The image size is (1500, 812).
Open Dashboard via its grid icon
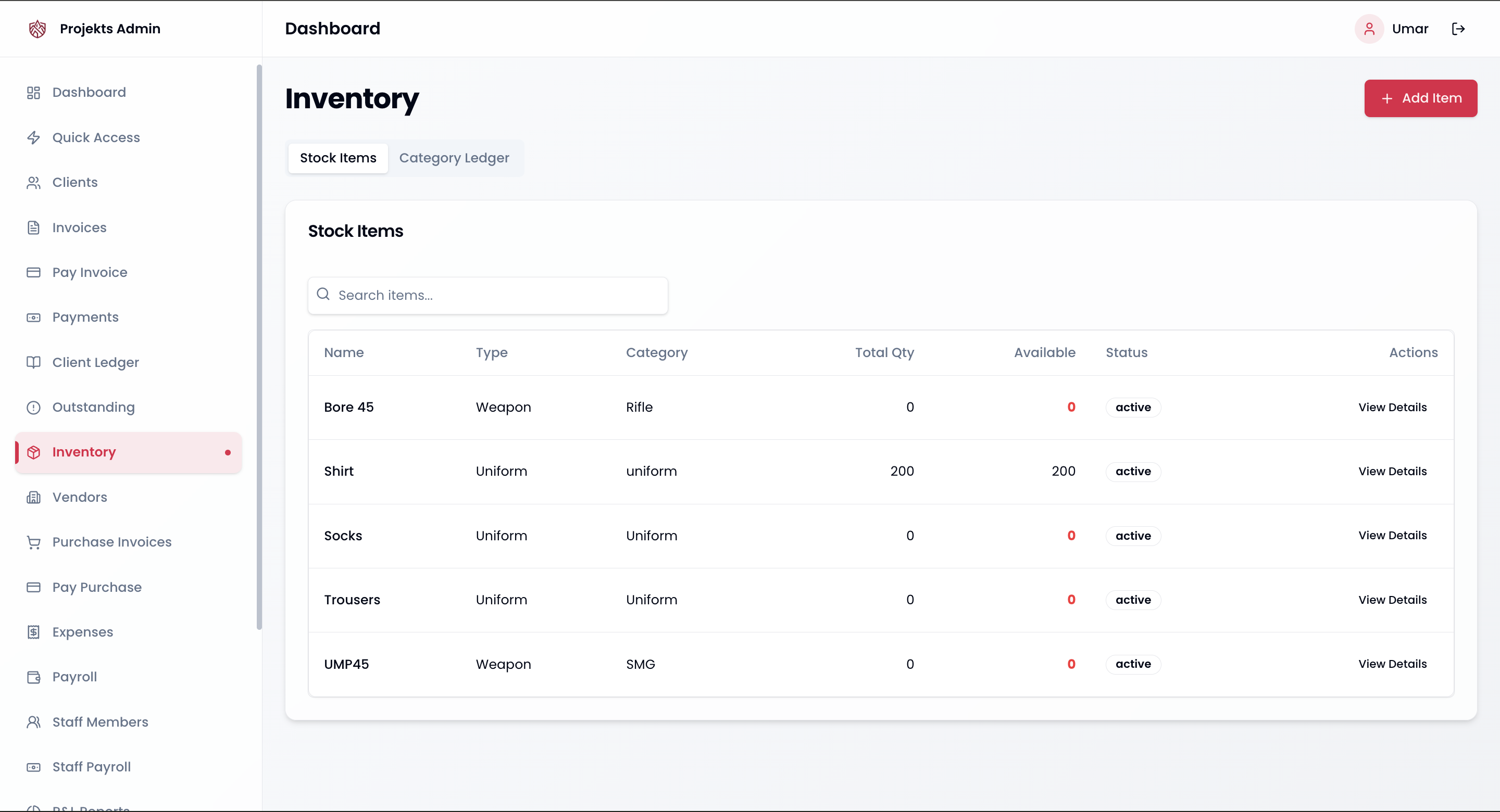[33, 93]
